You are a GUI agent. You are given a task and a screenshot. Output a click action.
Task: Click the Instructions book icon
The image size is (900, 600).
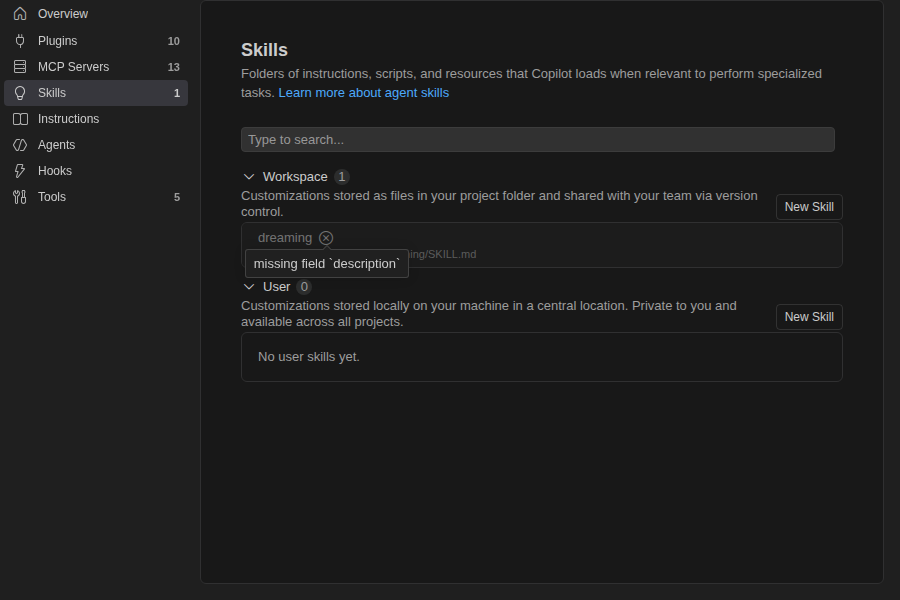pos(20,119)
